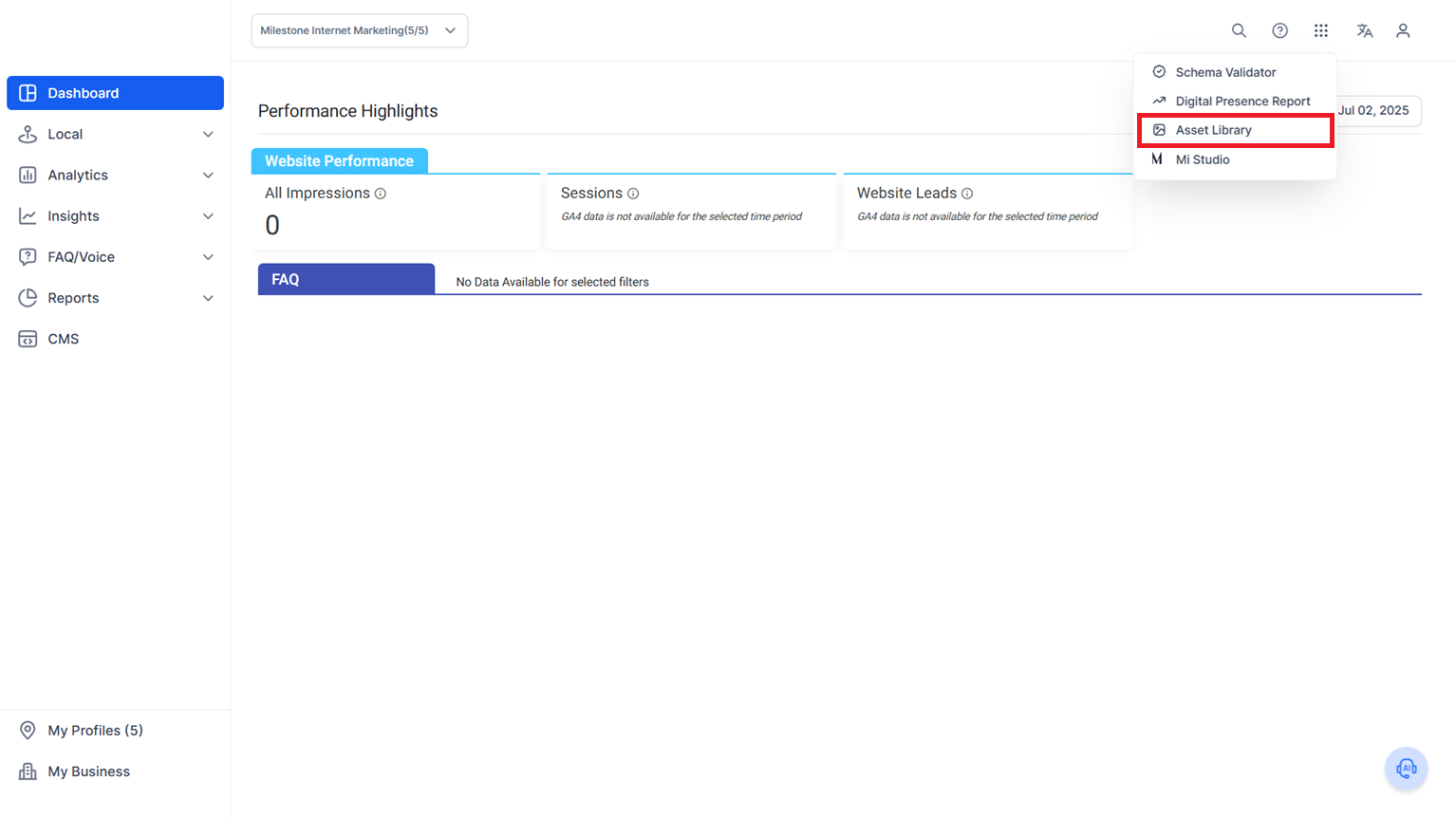
Task: Open the user profile icon
Action: 1403,30
